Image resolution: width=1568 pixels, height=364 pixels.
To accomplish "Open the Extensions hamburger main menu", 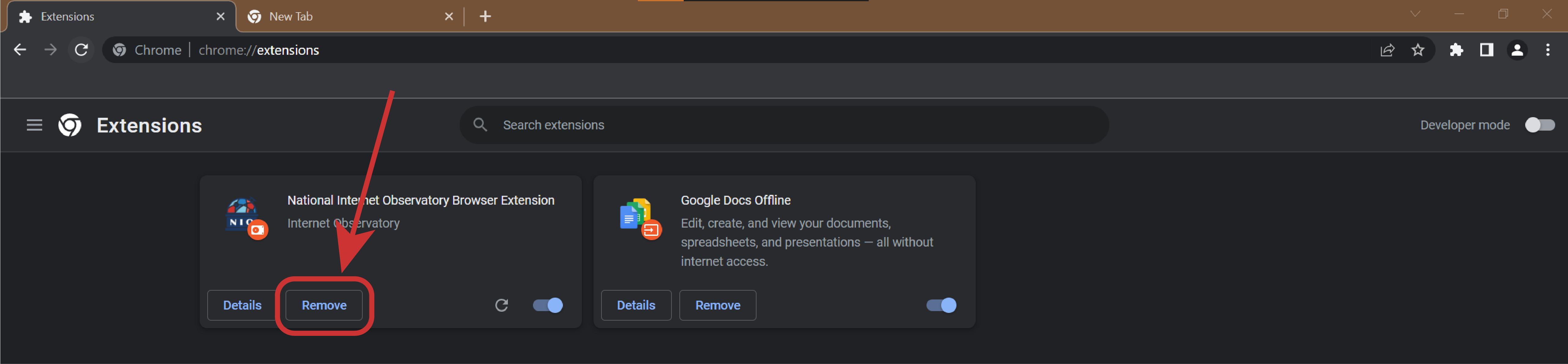I will (x=35, y=125).
